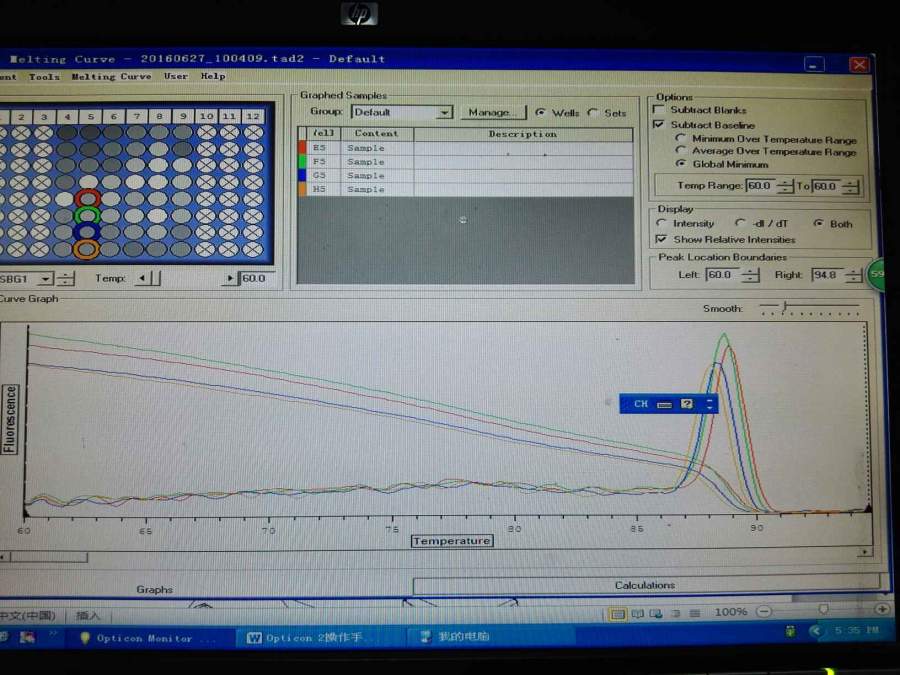
Task: Click the Right peak boundary stepper
Action: [854, 276]
